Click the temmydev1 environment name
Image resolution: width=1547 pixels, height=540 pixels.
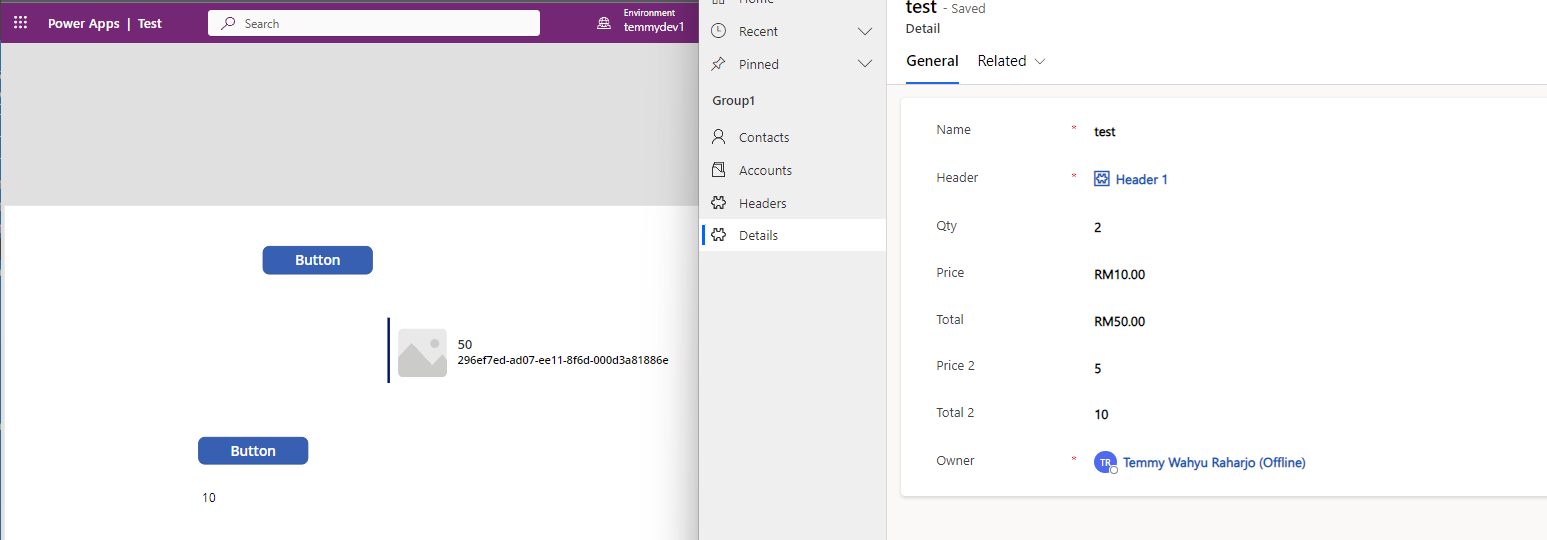tap(654, 28)
